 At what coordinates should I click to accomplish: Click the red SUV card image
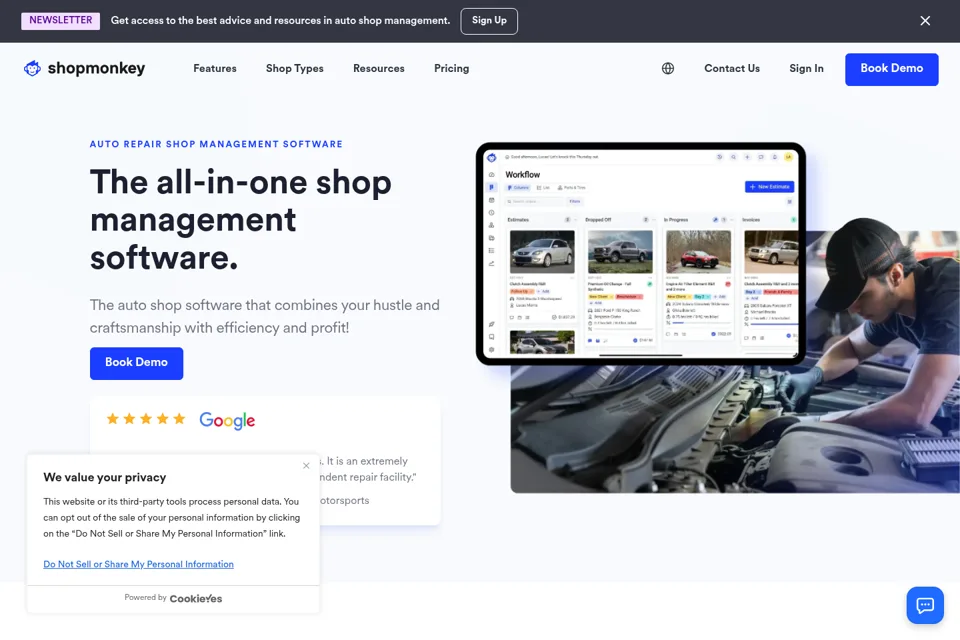(x=698, y=252)
